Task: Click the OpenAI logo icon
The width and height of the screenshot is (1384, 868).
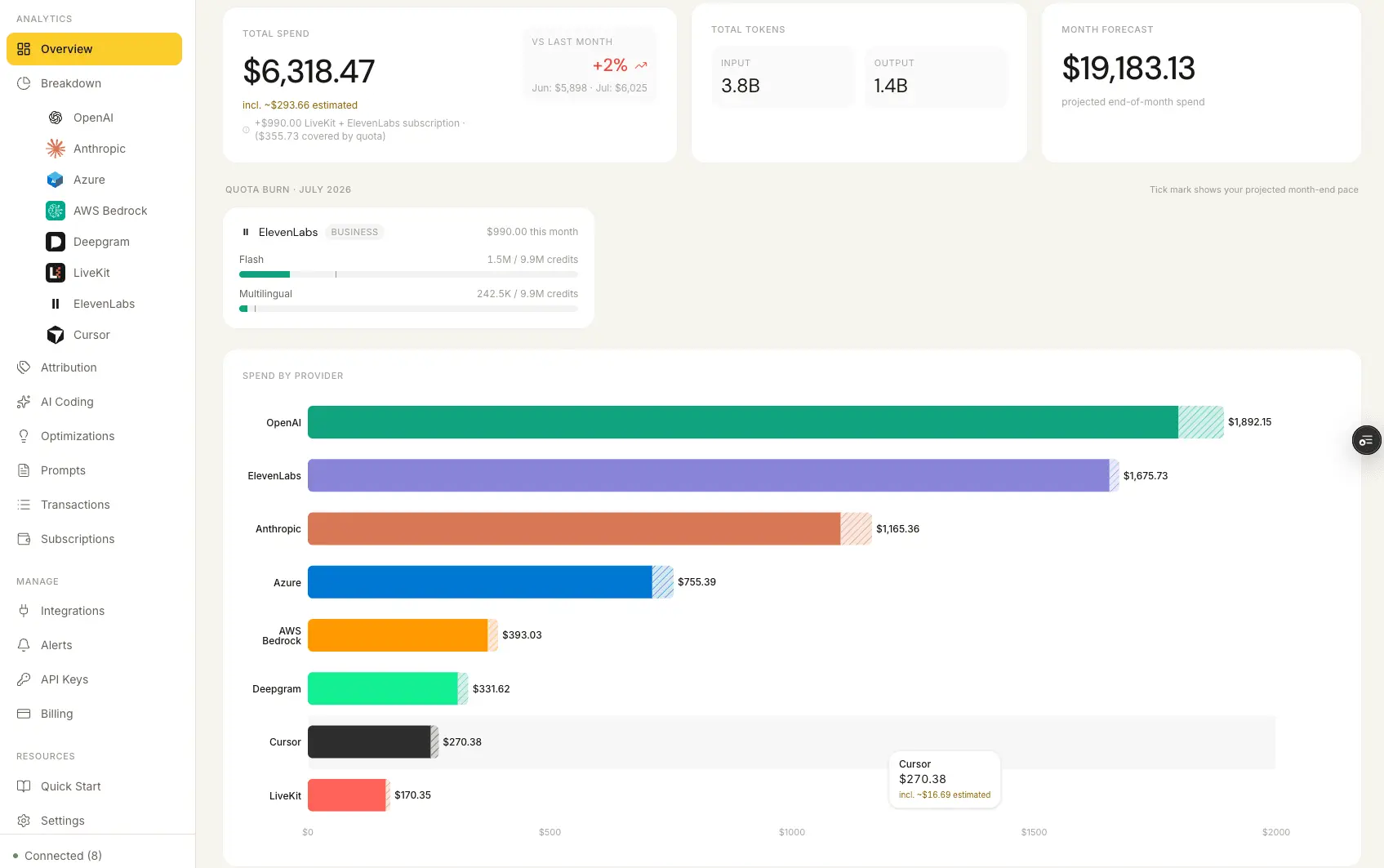Action: (56, 118)
